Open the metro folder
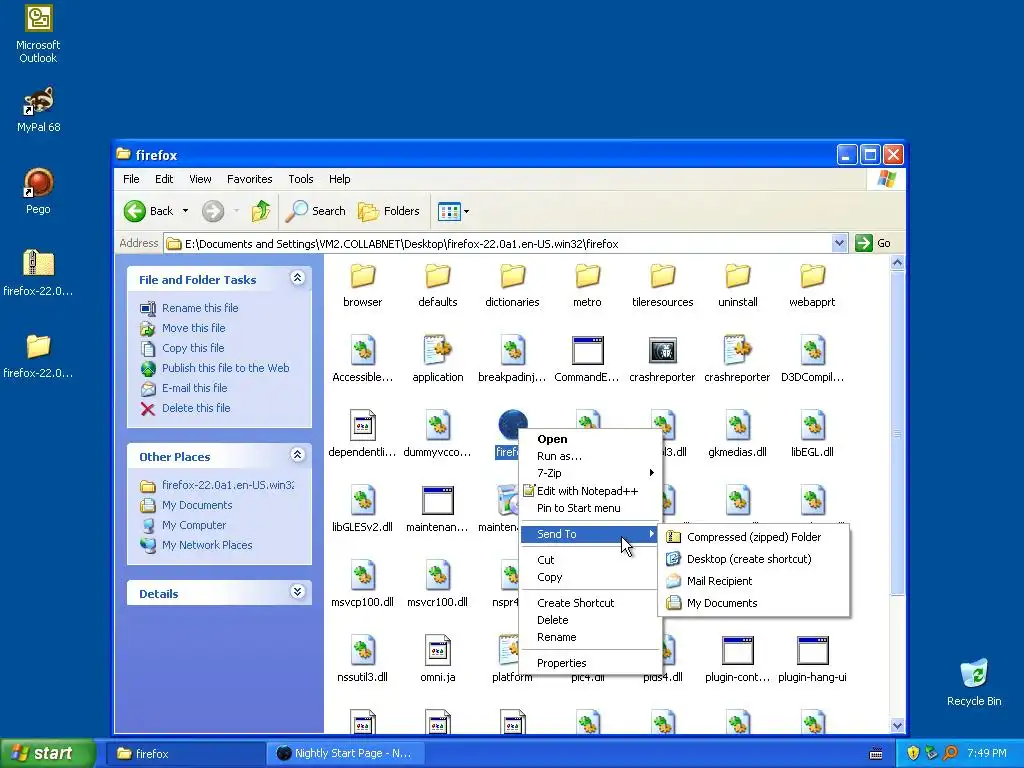The width and height of the screenshot is (1024, 768). coord(587,285)
